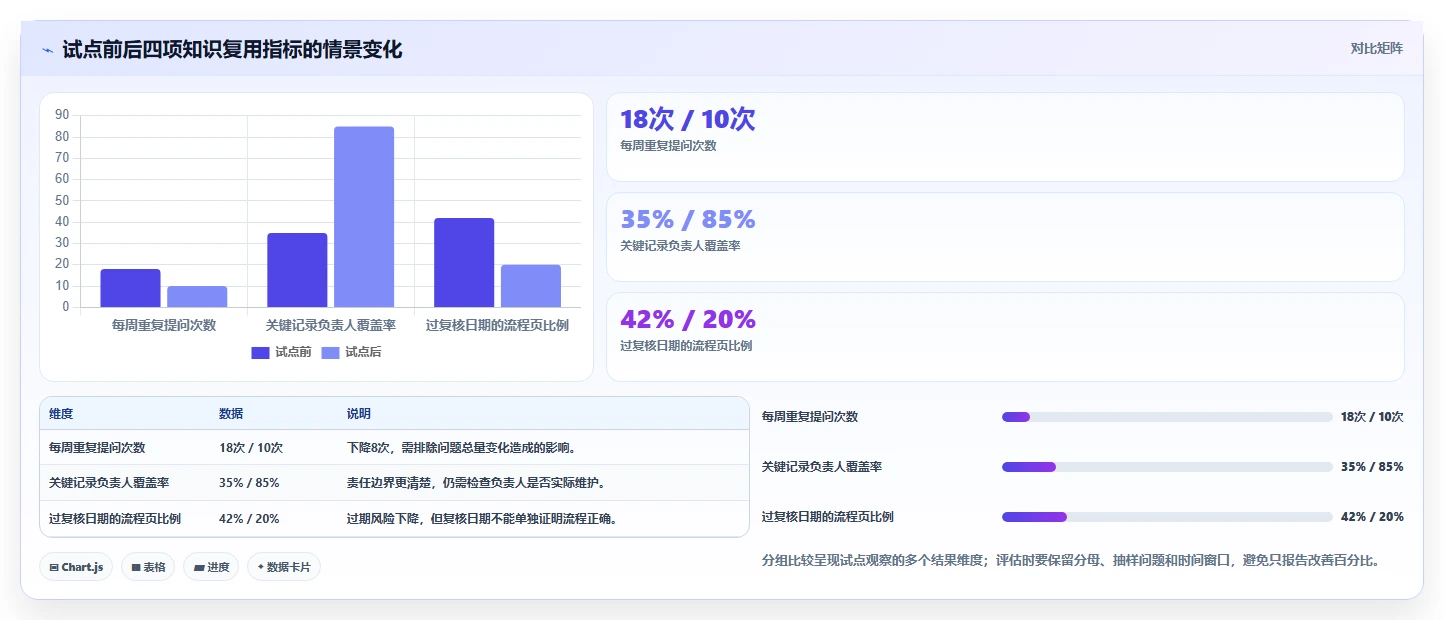
Task: Click the sparkle icon in 数据卡片 chip
Action: tap(261, 567)
